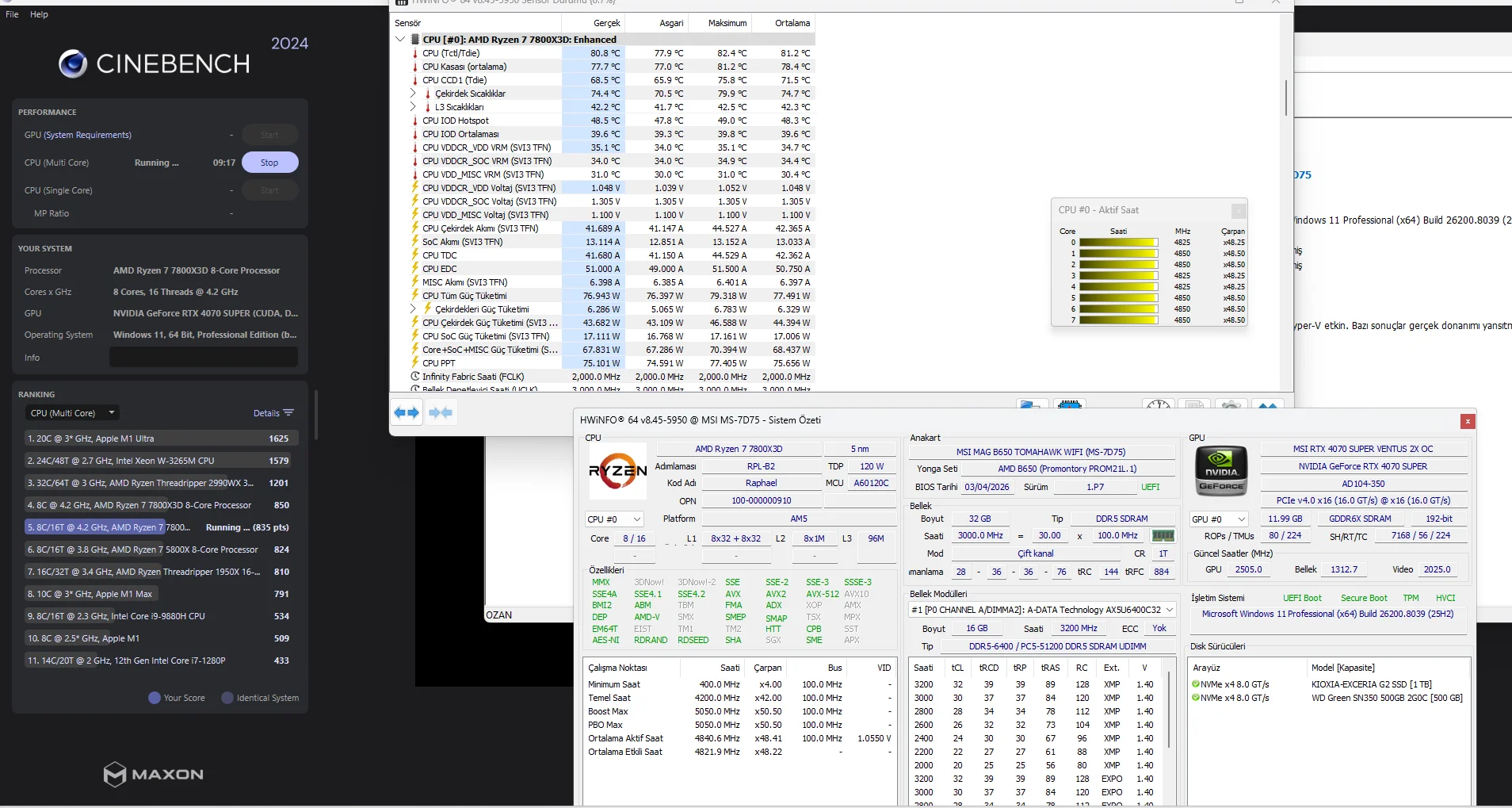Click the Identical System legend dot

(x=227, y=698)
